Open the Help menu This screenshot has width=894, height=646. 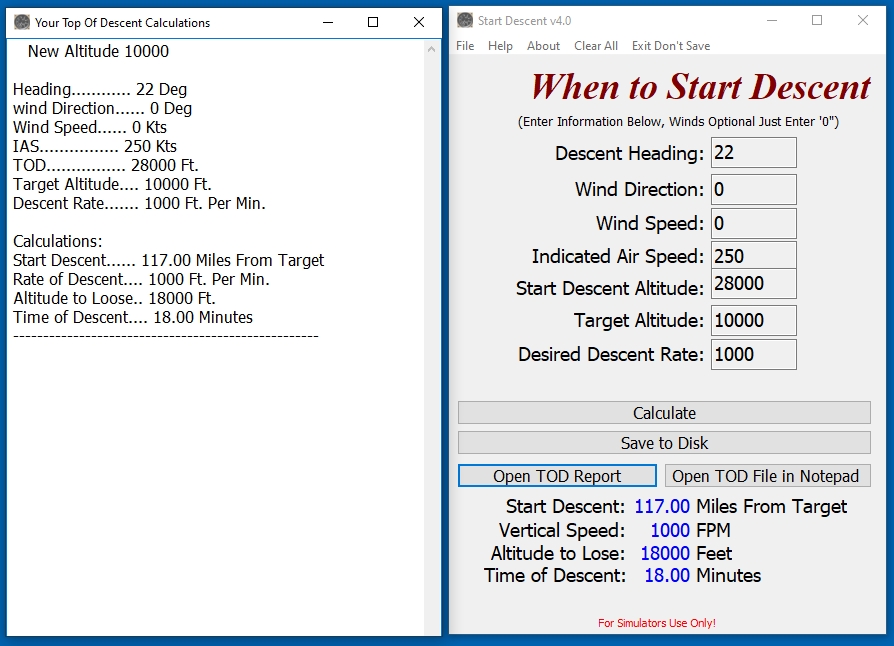(500, 46)
